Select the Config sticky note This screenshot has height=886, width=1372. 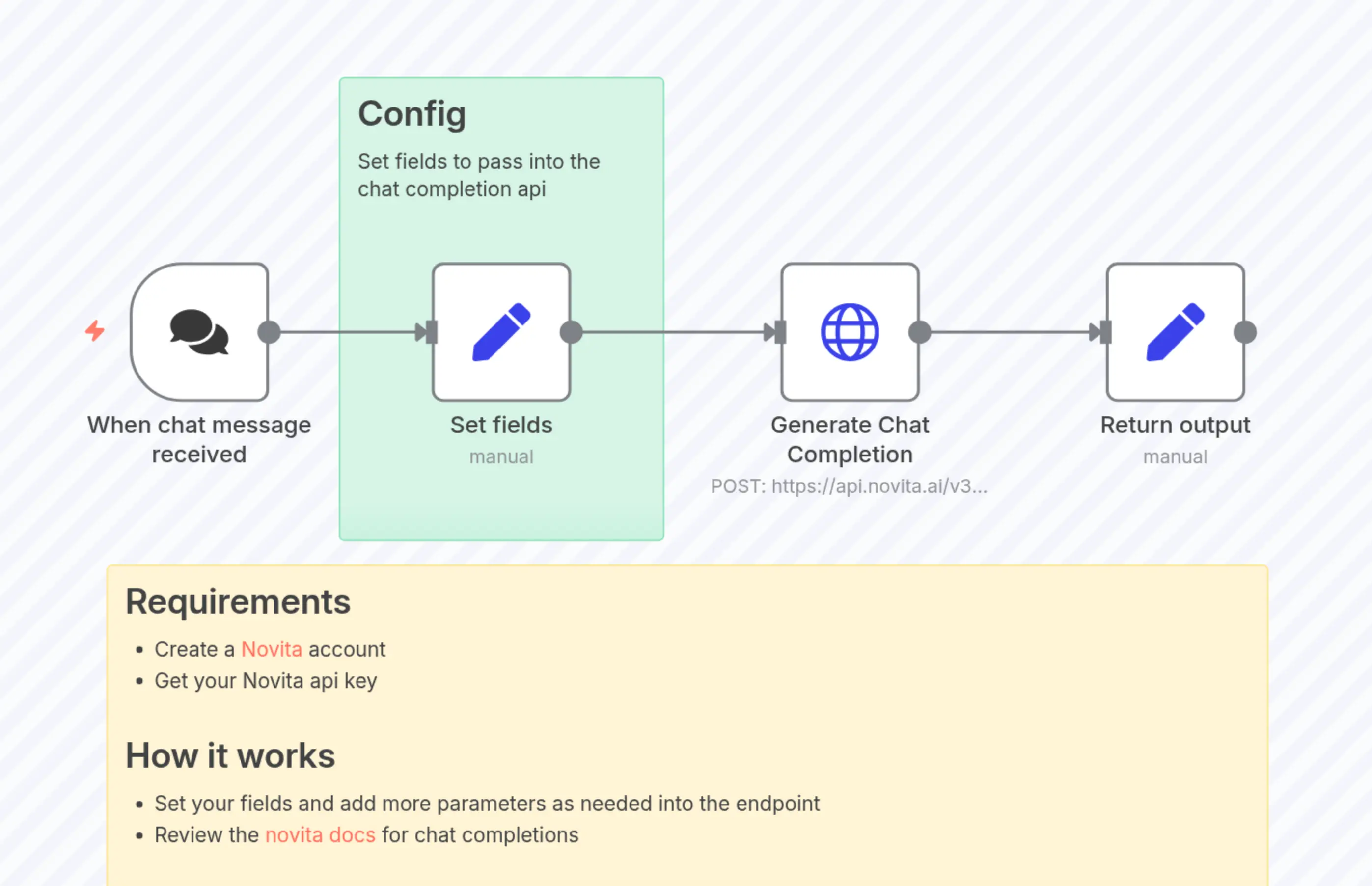tap(501, 144)
